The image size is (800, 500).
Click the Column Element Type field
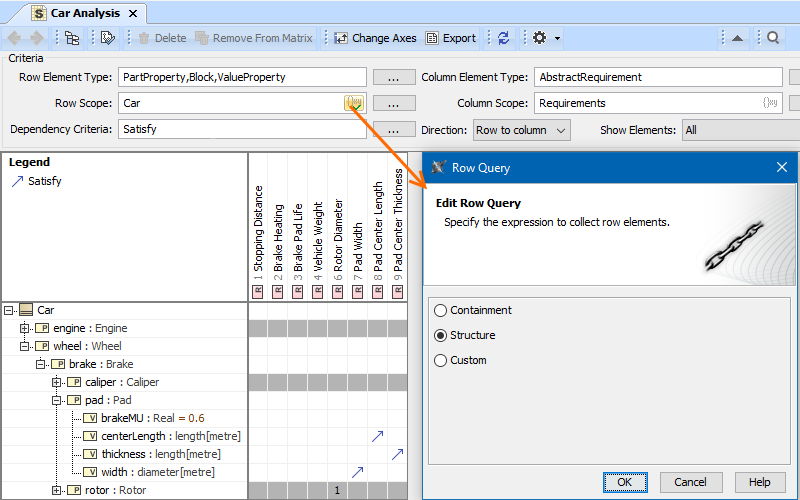658,77
